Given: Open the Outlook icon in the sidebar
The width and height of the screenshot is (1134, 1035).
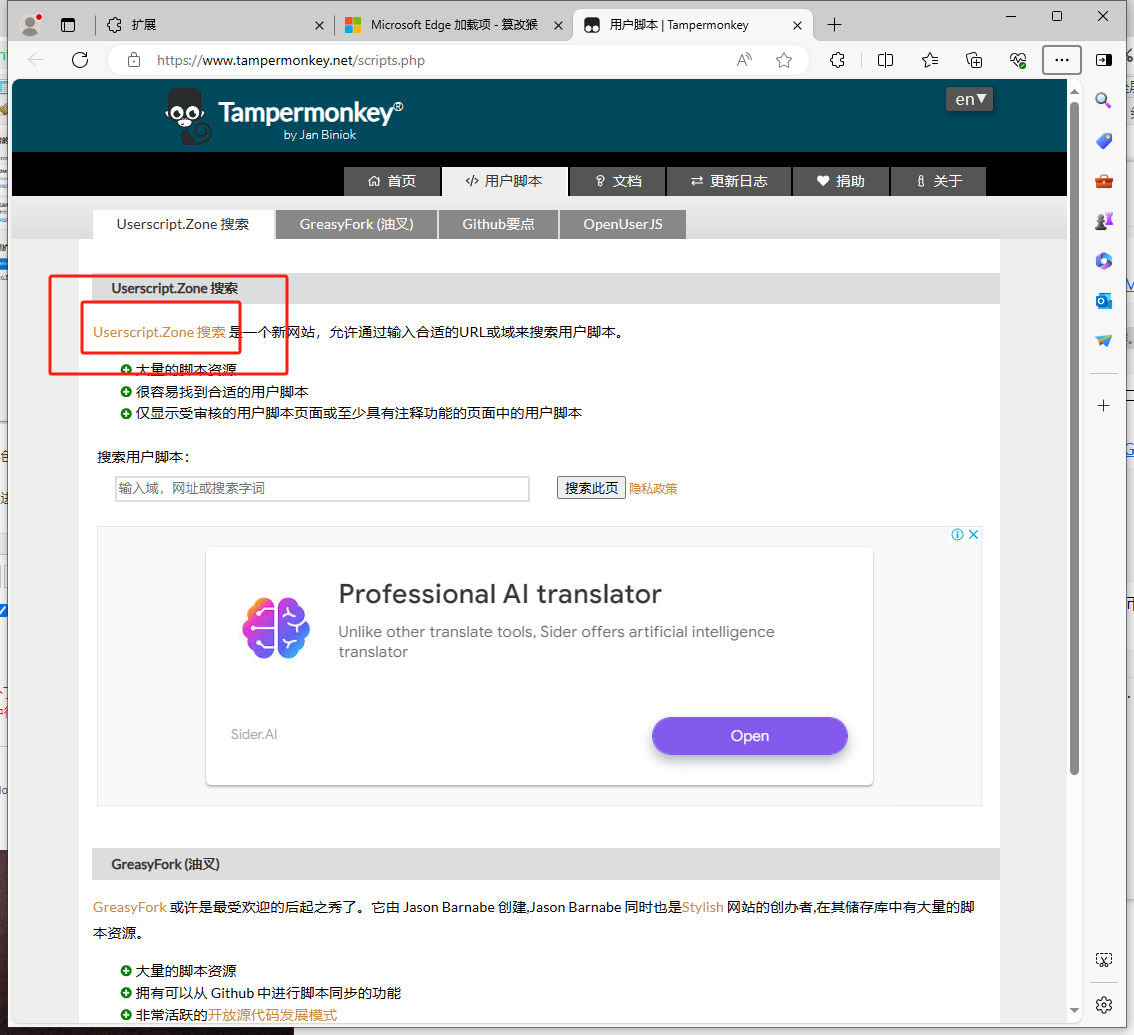Looking at the screenshot, I should tap(1104, 301).
